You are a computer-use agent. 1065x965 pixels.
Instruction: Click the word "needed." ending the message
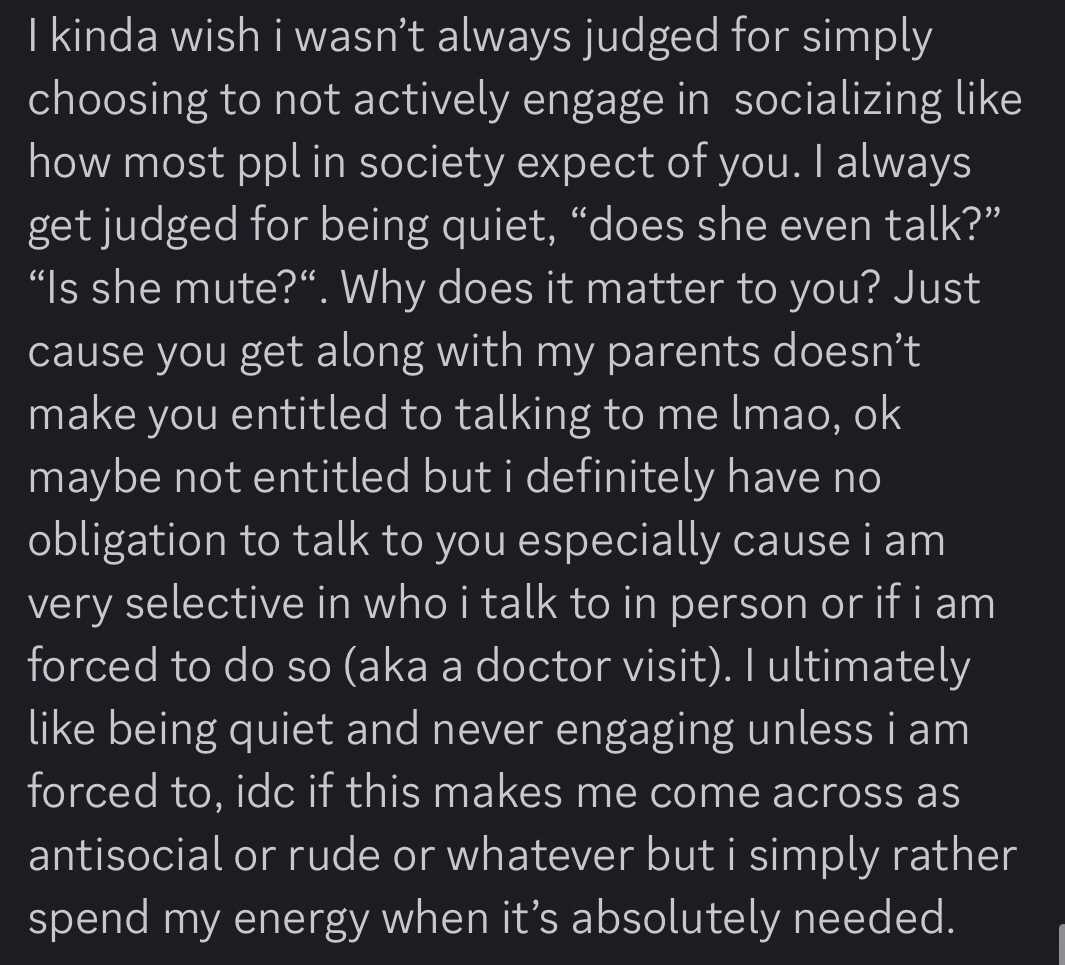click(882, 919)
